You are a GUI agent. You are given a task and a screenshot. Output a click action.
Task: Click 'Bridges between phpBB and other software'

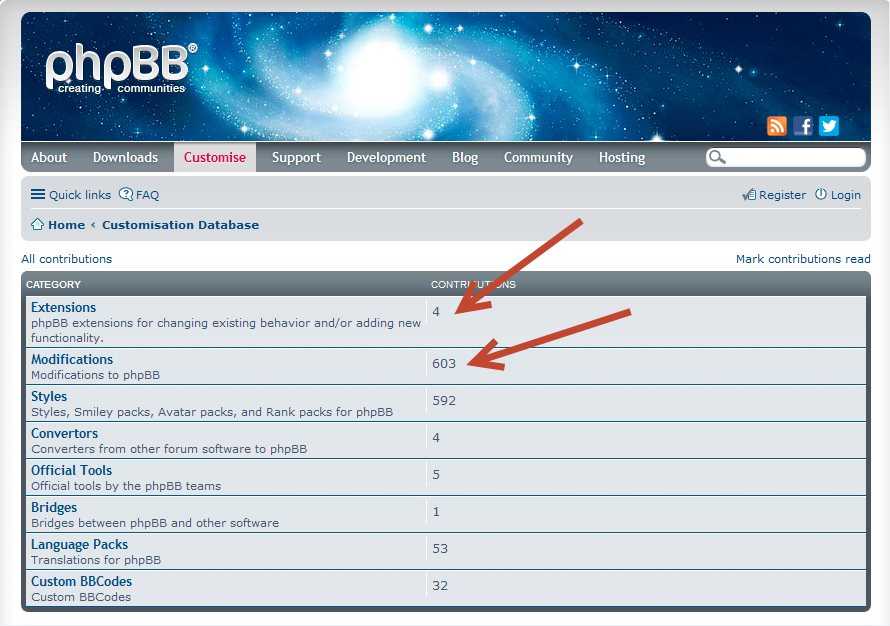[x=155, y=523]
